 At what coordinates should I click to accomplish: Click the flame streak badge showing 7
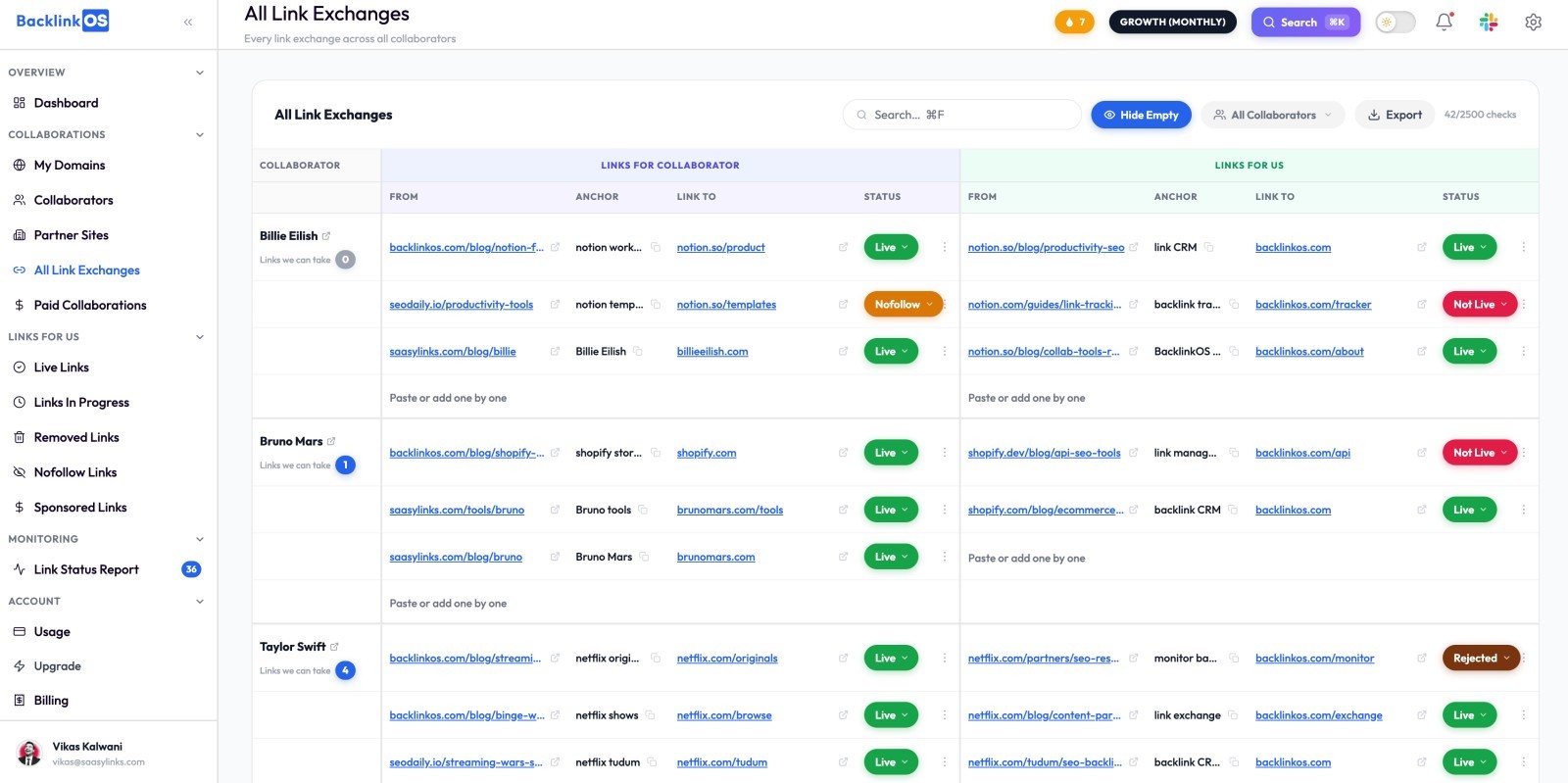click(1074, 22)
